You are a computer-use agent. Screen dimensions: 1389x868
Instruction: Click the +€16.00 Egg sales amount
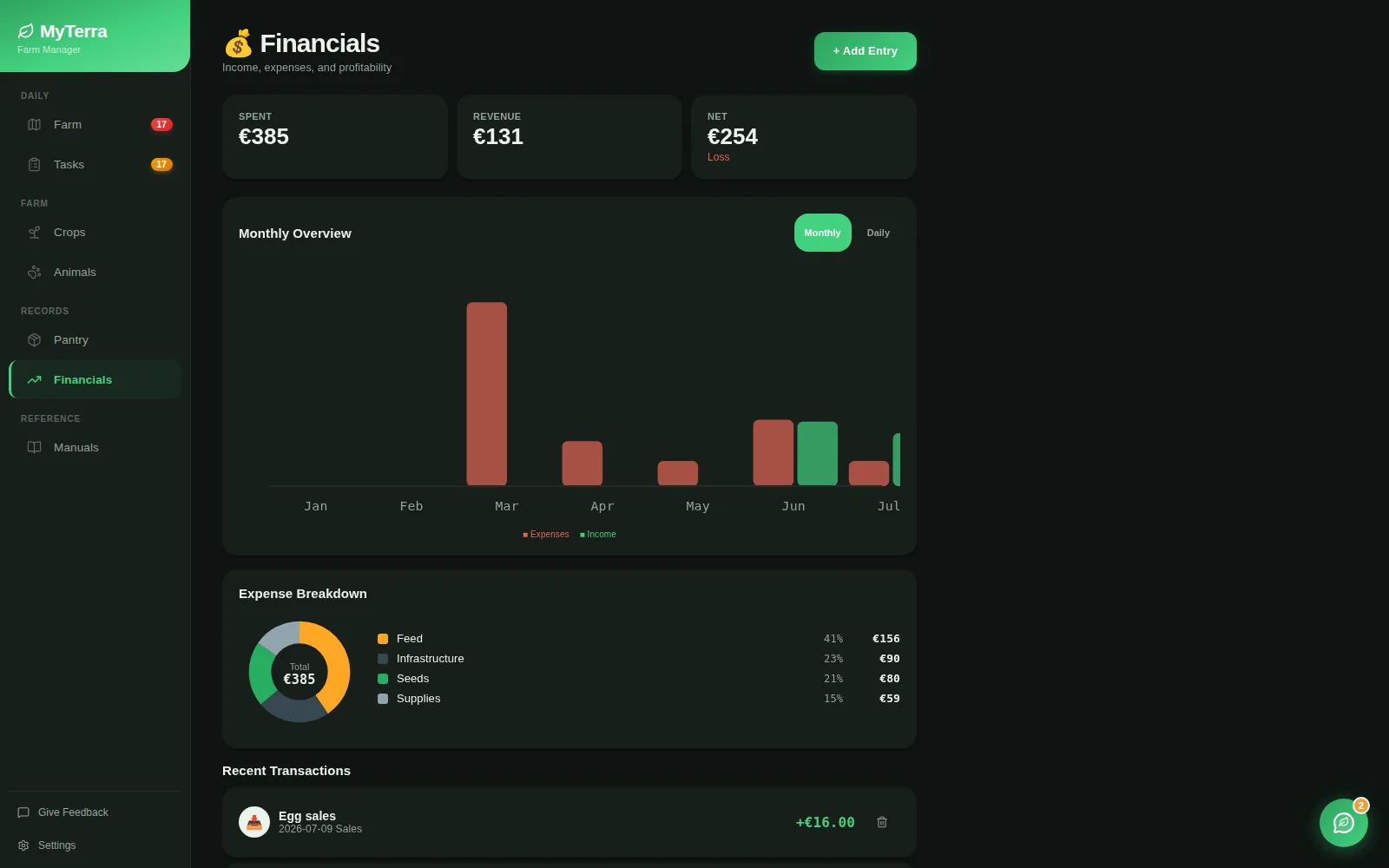[826, 822]
